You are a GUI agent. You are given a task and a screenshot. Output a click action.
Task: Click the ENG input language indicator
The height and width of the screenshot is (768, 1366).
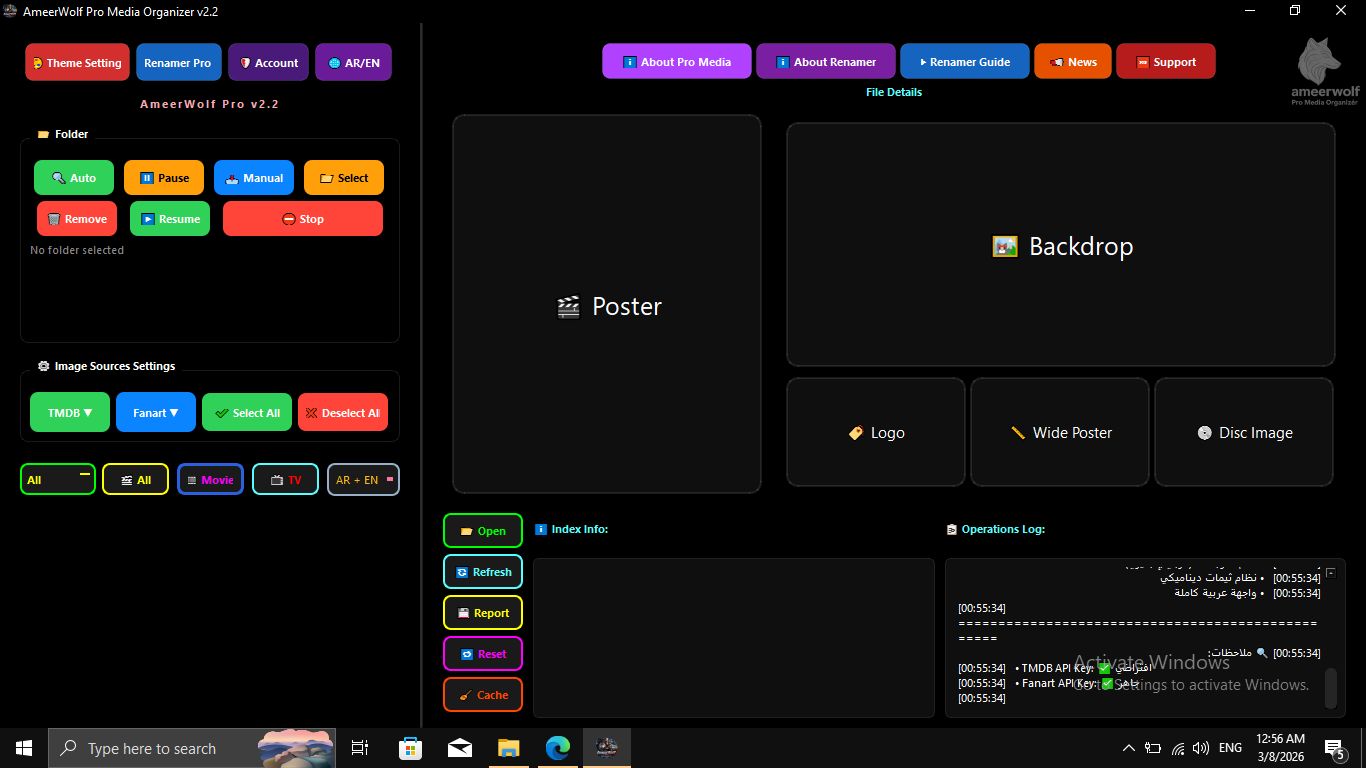1231,748
